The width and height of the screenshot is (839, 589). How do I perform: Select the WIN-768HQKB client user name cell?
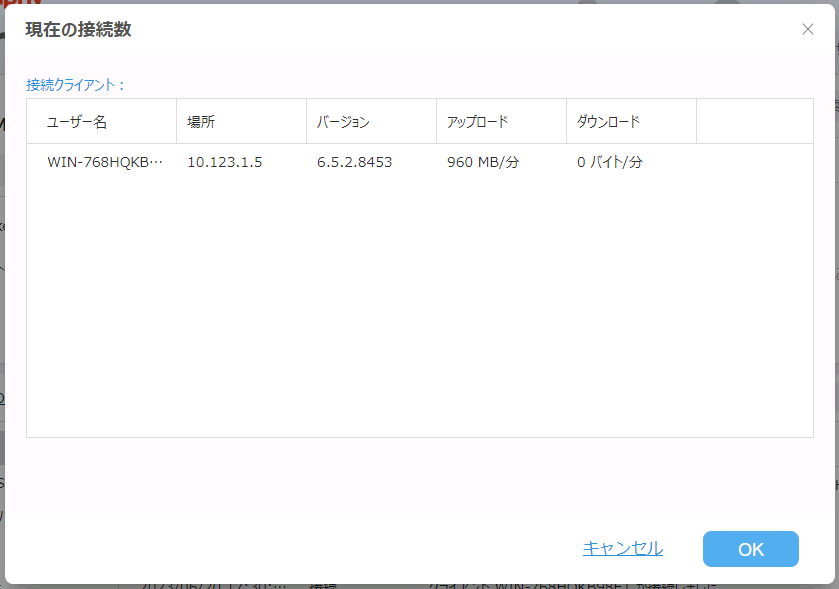(104, 162)
